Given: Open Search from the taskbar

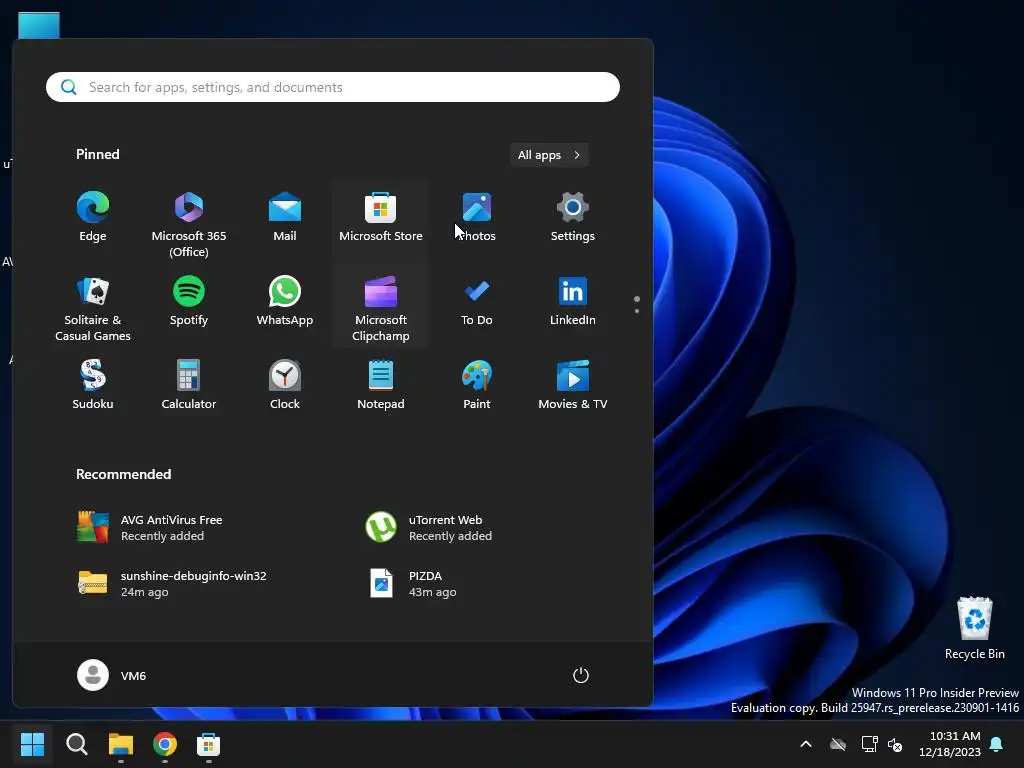Looking at the screenshot, I should pos(76,744).
